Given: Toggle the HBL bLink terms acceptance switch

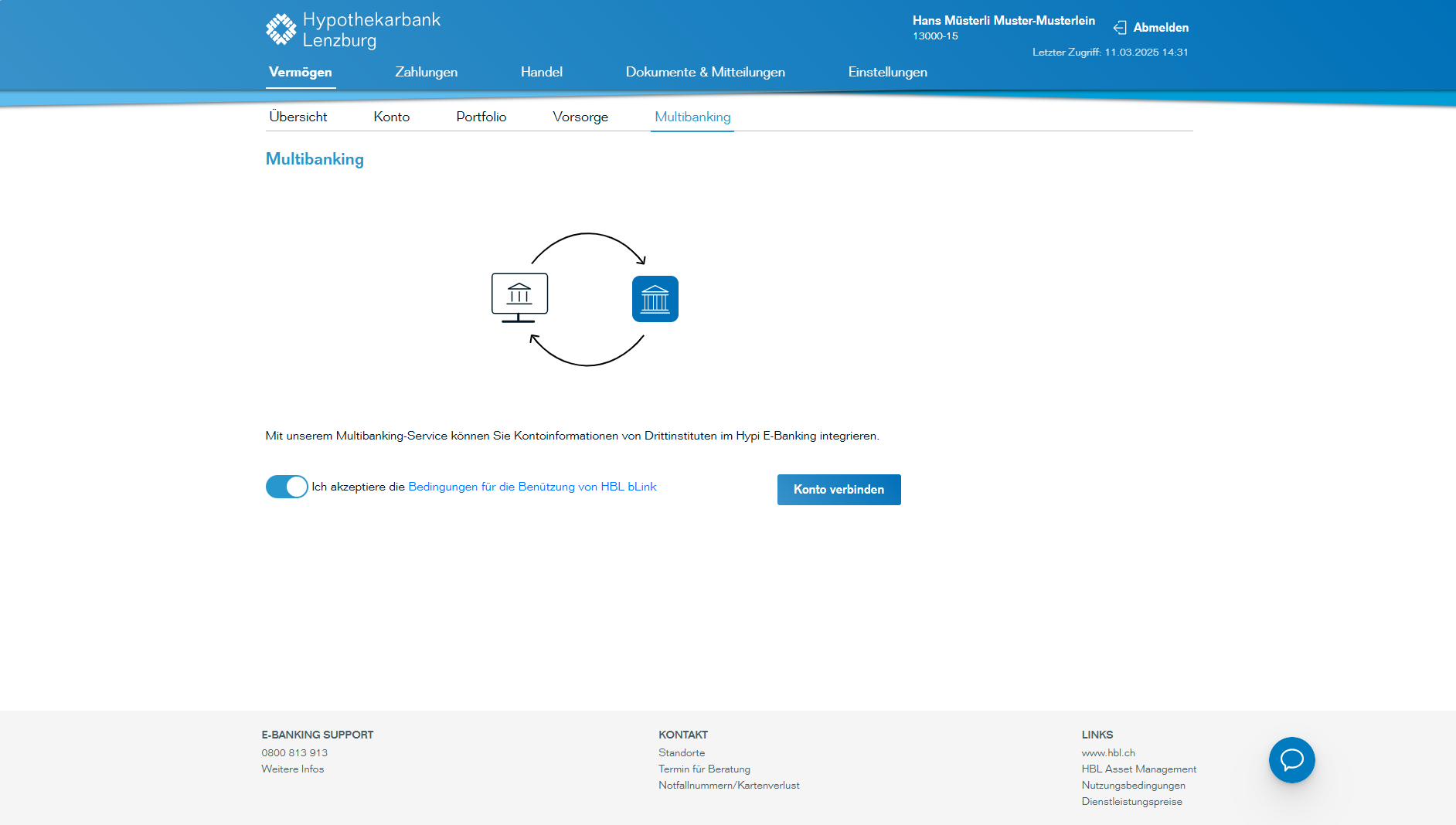Looking at the screenshot, I should [x=287, y=487].
